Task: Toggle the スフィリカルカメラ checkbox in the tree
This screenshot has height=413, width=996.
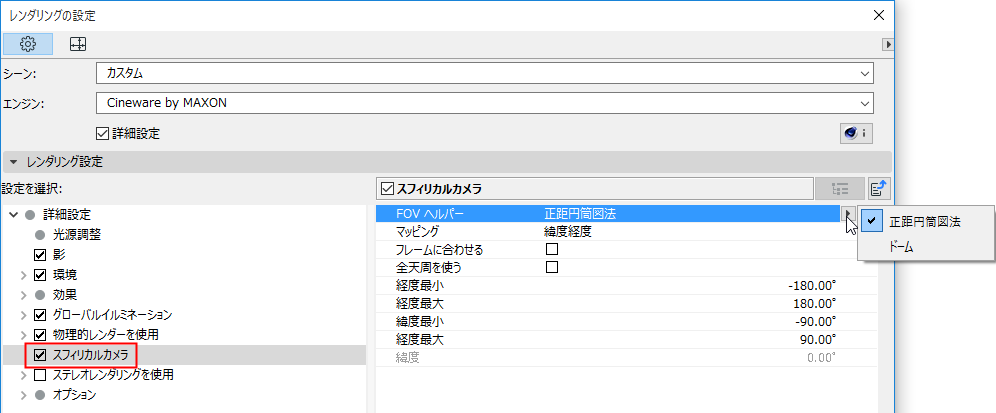Action: [40, 355]
